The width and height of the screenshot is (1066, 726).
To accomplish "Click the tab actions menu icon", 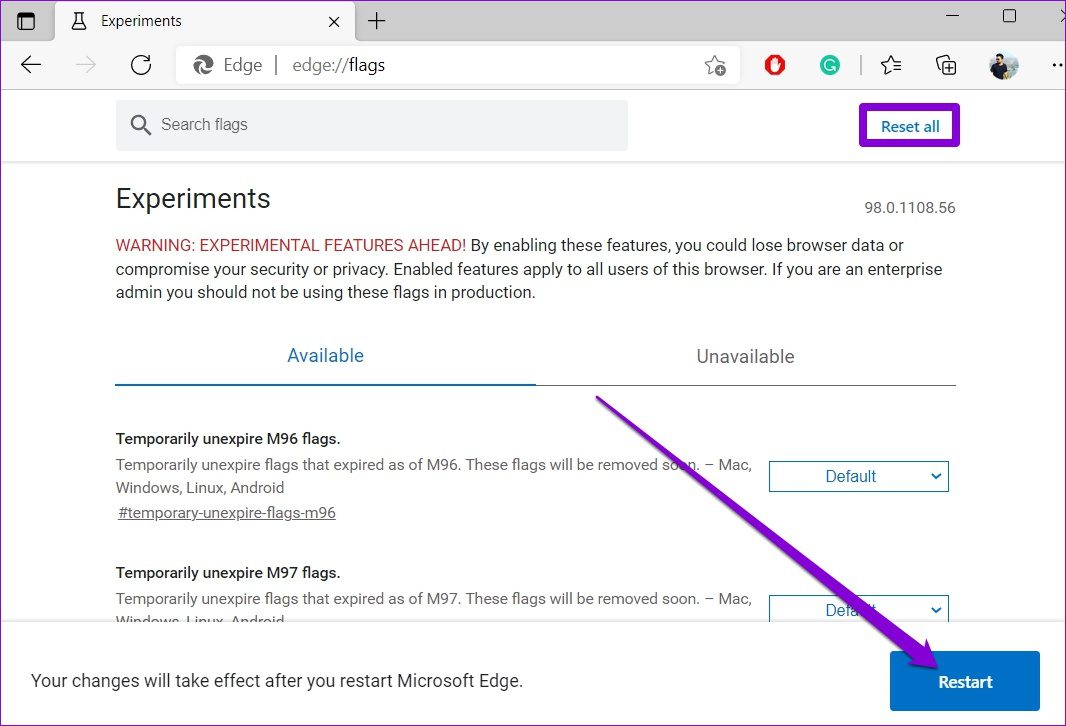I will (26, 21).
